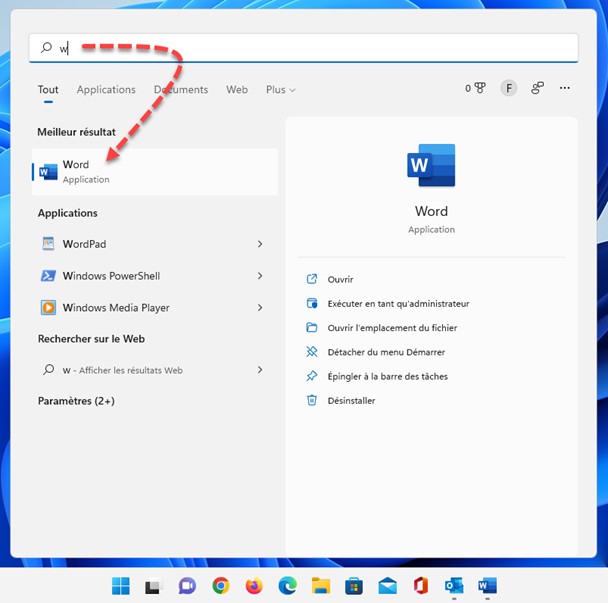Launch Windows PowerShell from results
The image size is (608, 603).
110,276
